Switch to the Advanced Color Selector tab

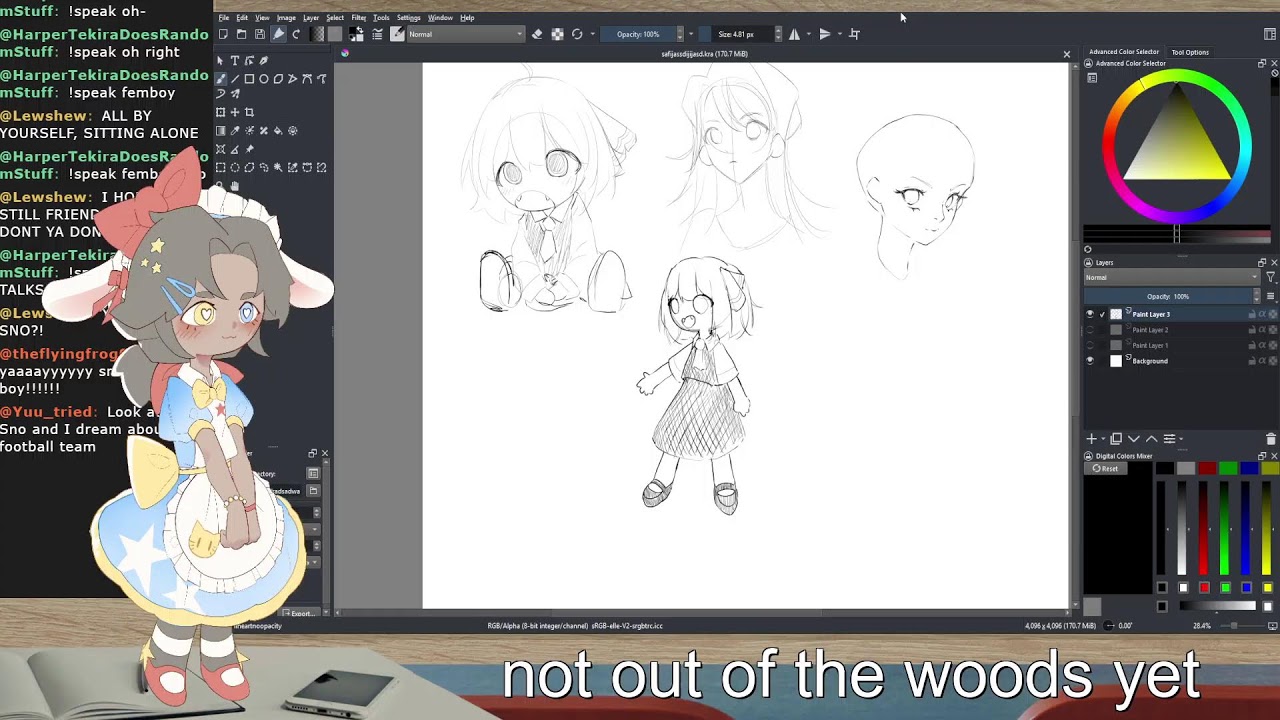(1124, 52)
